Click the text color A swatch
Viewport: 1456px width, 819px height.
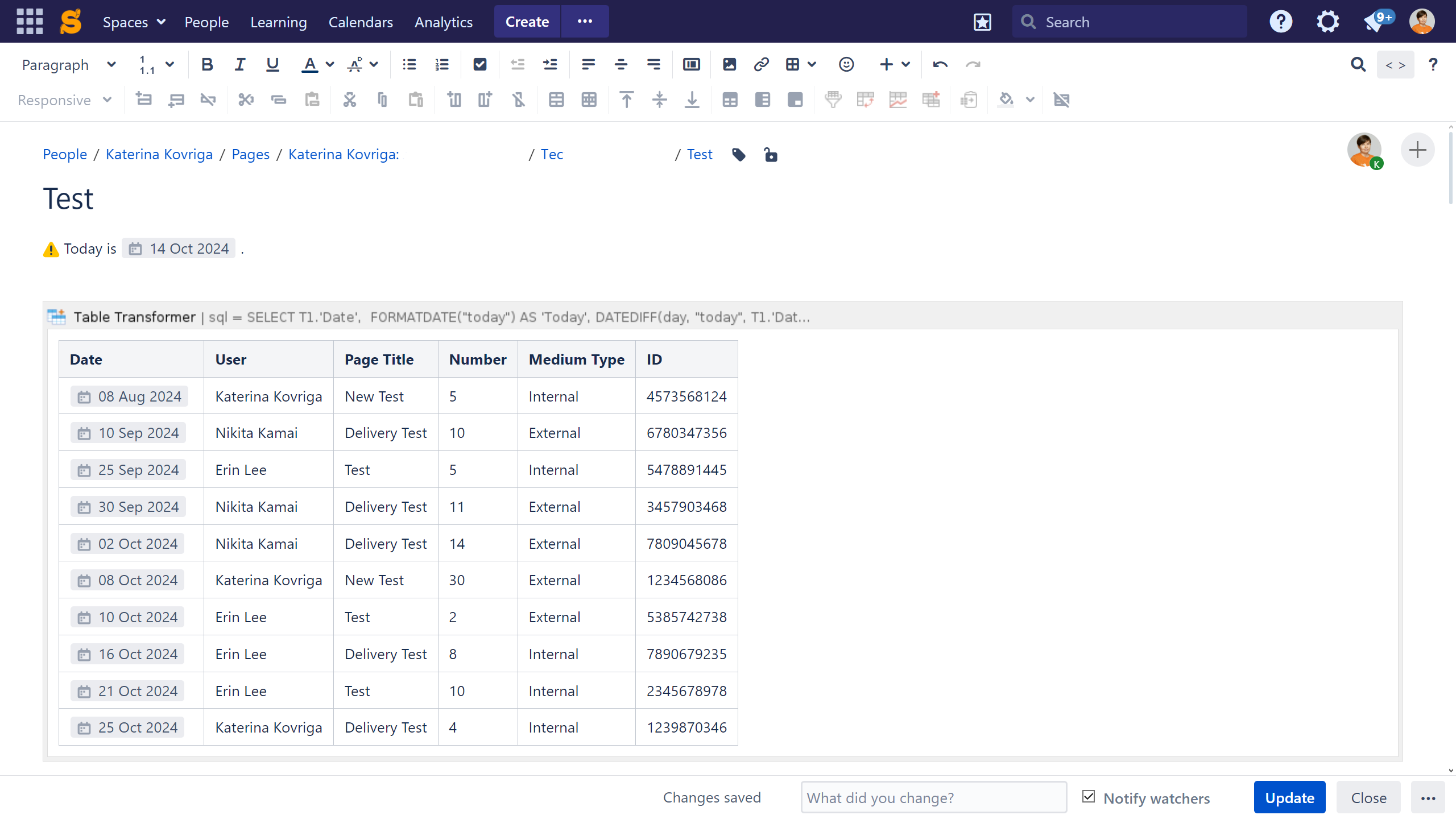pos(309,65)
